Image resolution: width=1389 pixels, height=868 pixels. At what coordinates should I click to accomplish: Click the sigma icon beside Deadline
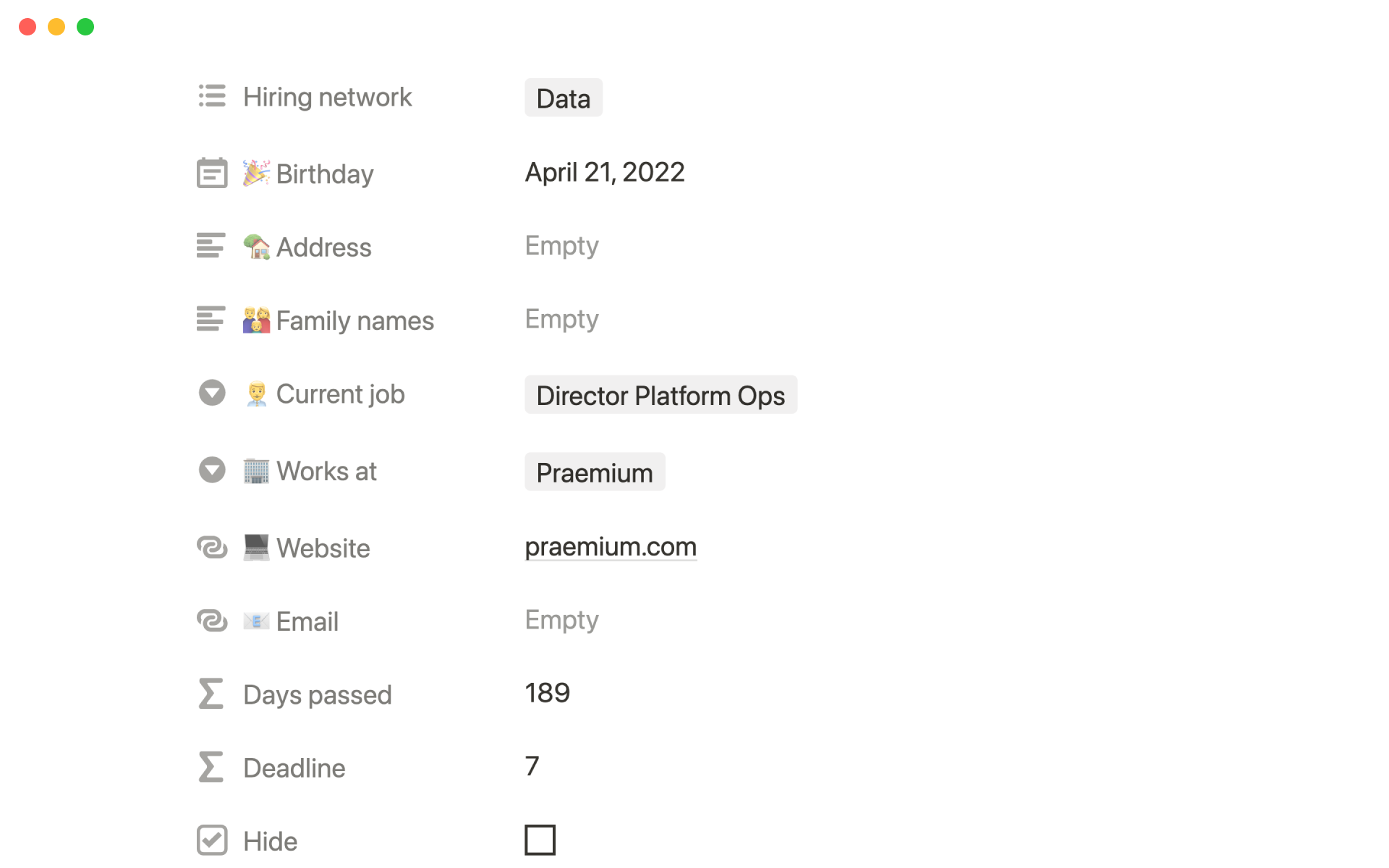pos(211,767)
